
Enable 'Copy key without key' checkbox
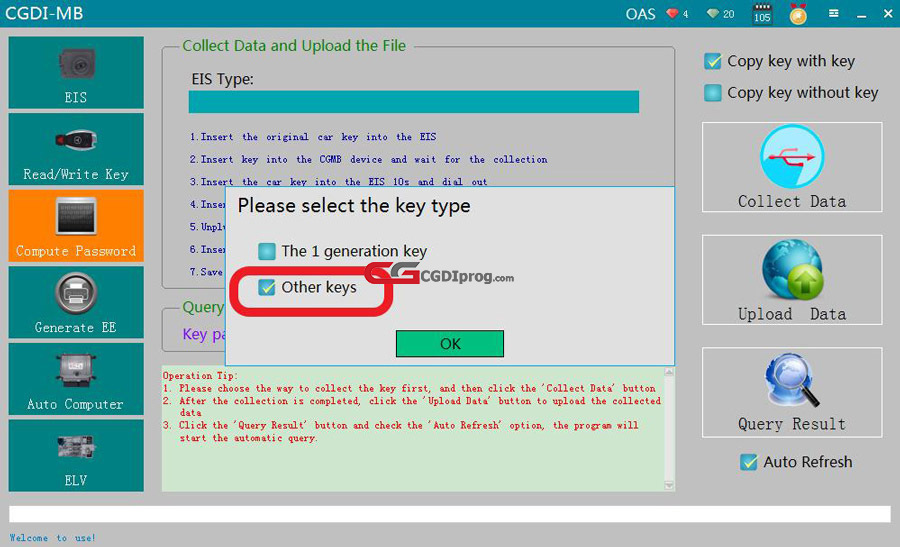713,92
